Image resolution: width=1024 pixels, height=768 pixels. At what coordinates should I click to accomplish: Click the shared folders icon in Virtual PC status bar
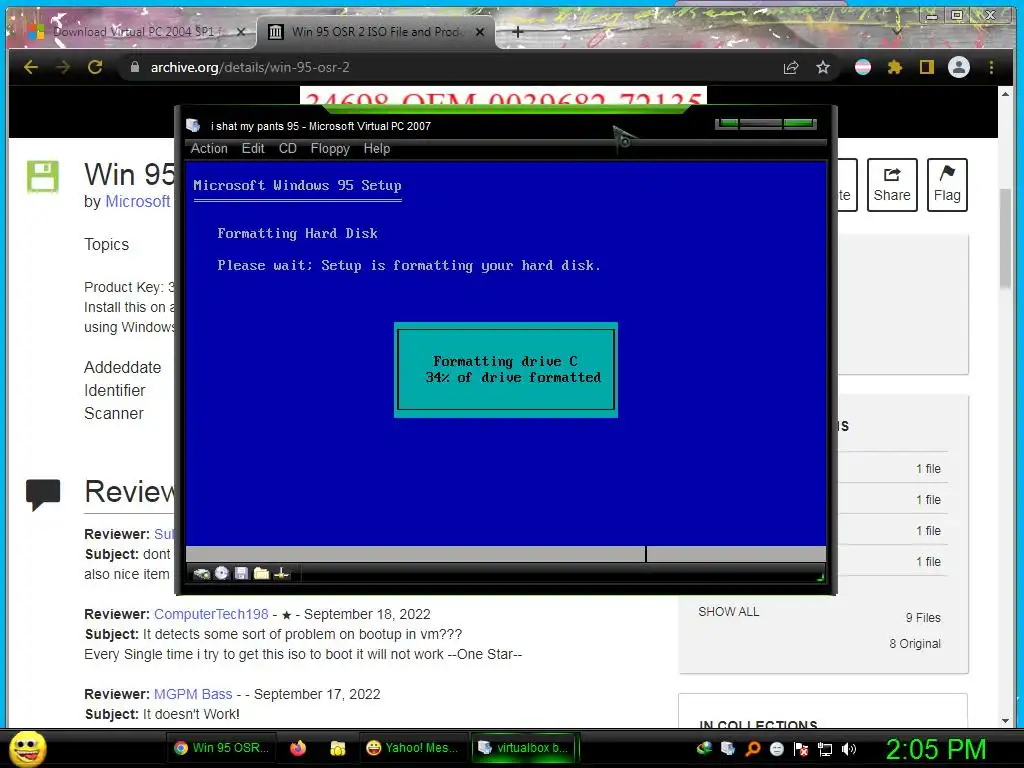[261, 573]
